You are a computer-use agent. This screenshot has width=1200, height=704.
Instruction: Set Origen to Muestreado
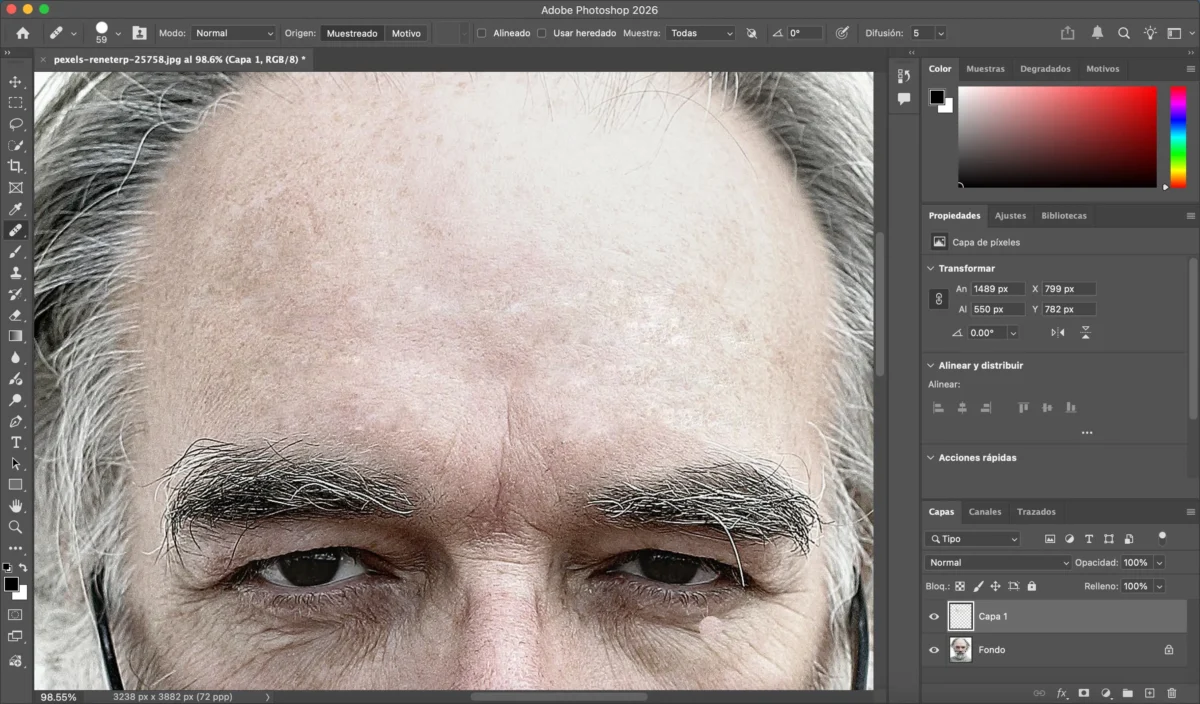pyautogui.click(x=352, y=33)
